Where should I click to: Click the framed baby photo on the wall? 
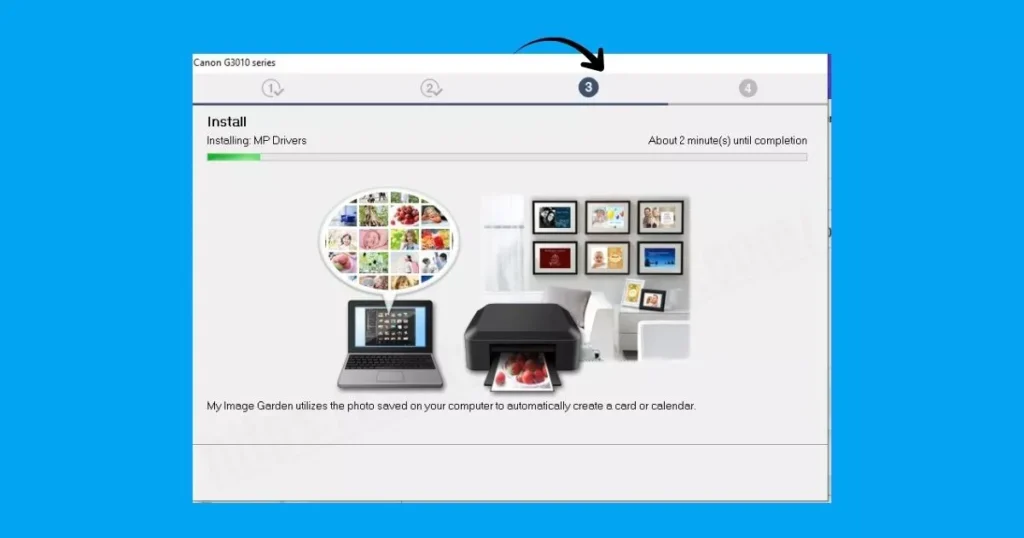[607, 258]
